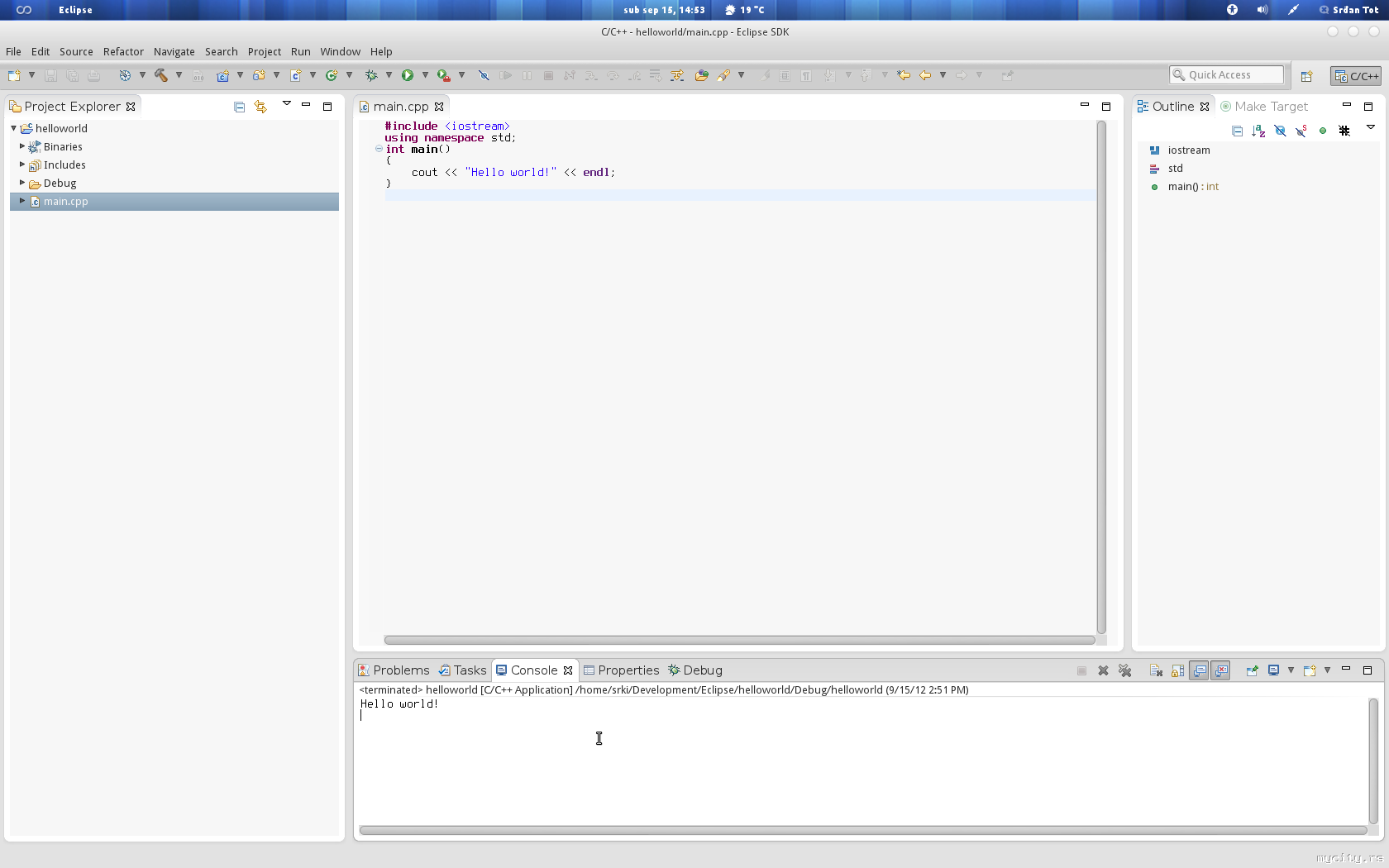Click Clear Console icon
Image resolution: width=1389 pixels, height=868 pixels.
tap(1156, 670)
